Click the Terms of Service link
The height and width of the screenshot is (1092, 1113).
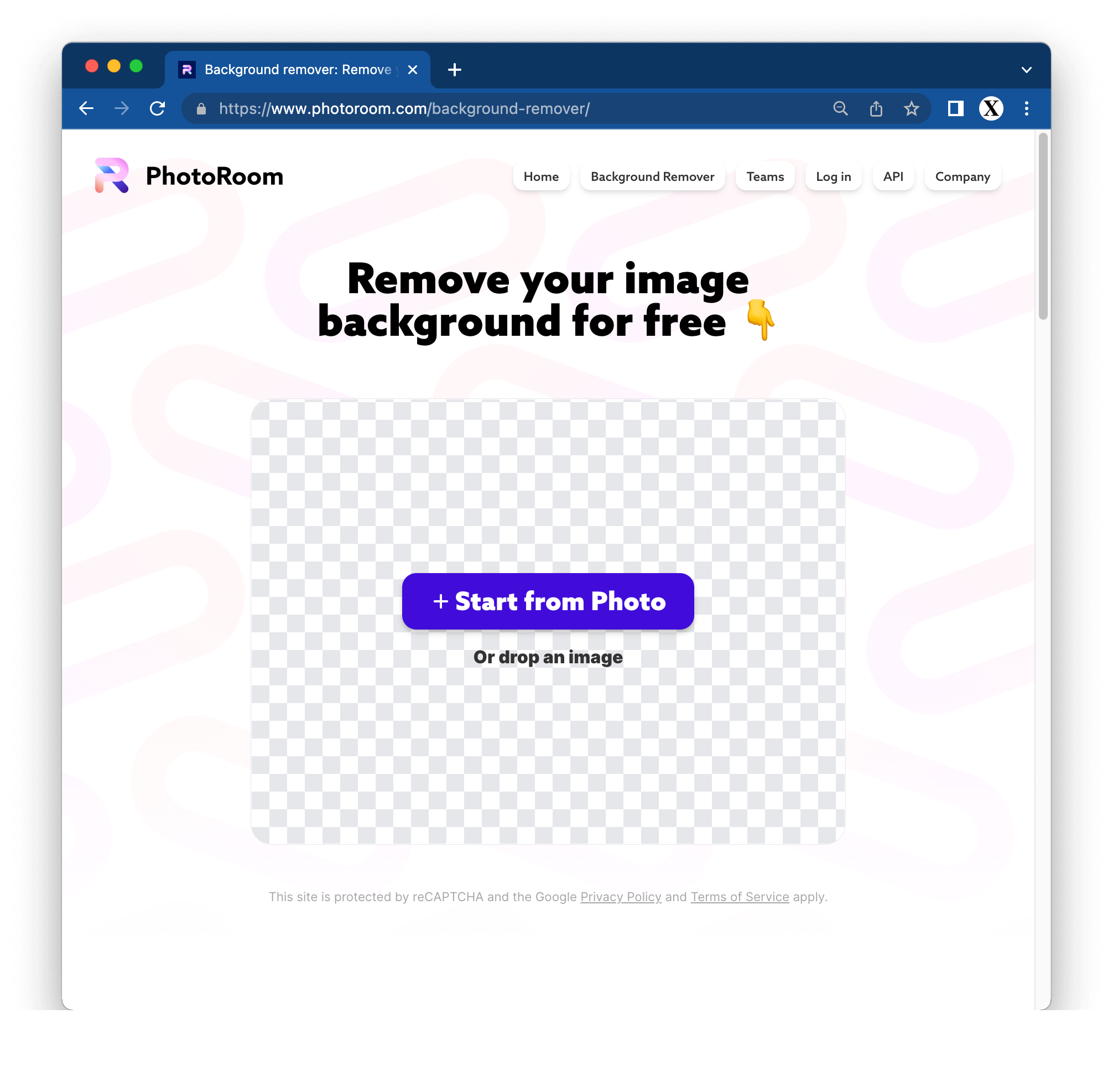tap(739, 896)
